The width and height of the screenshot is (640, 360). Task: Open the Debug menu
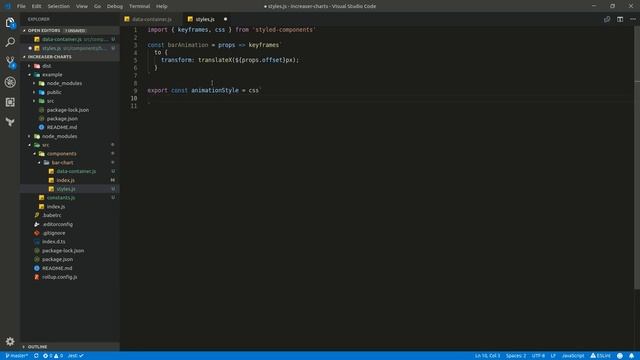coord(115,6)
